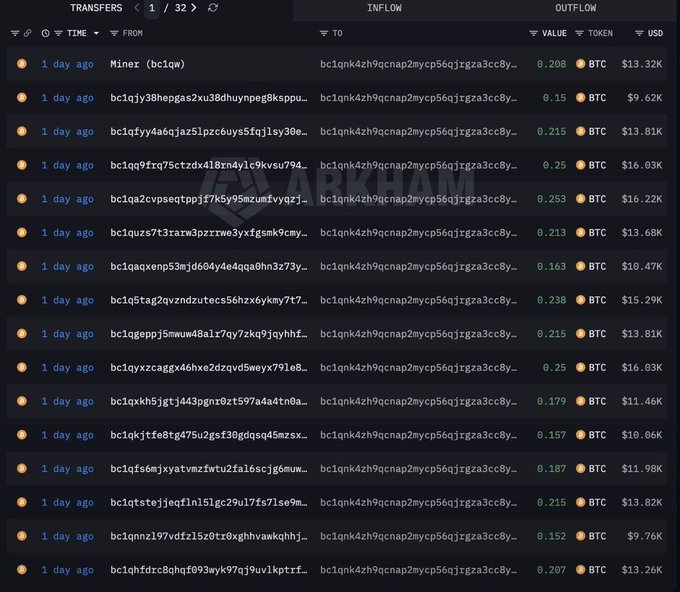Select the TRANSFERS heading tab

click(x=96, y=8)
